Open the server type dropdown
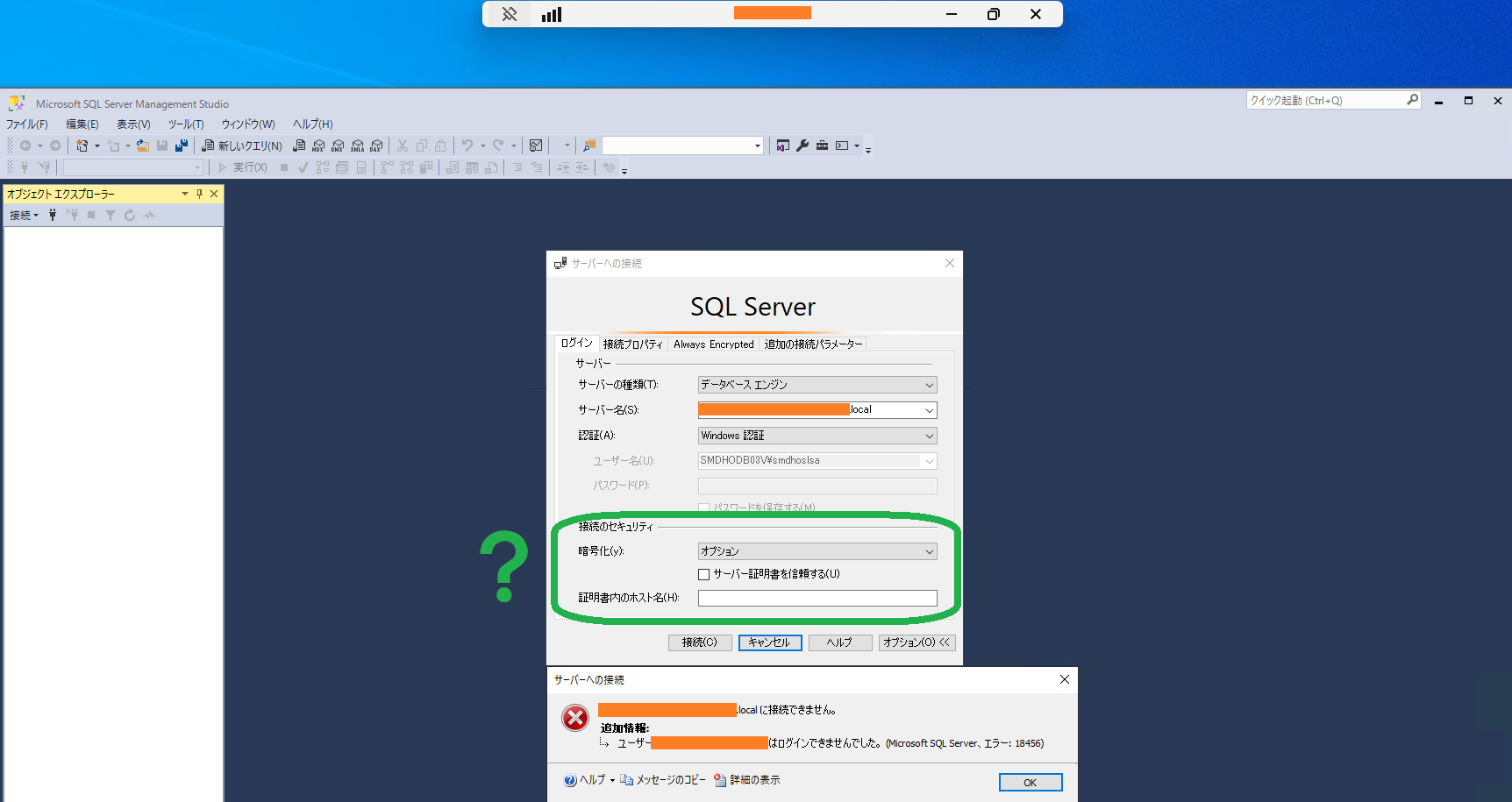The width and height of the screenshot is (1512, 802). pos(930,385)
